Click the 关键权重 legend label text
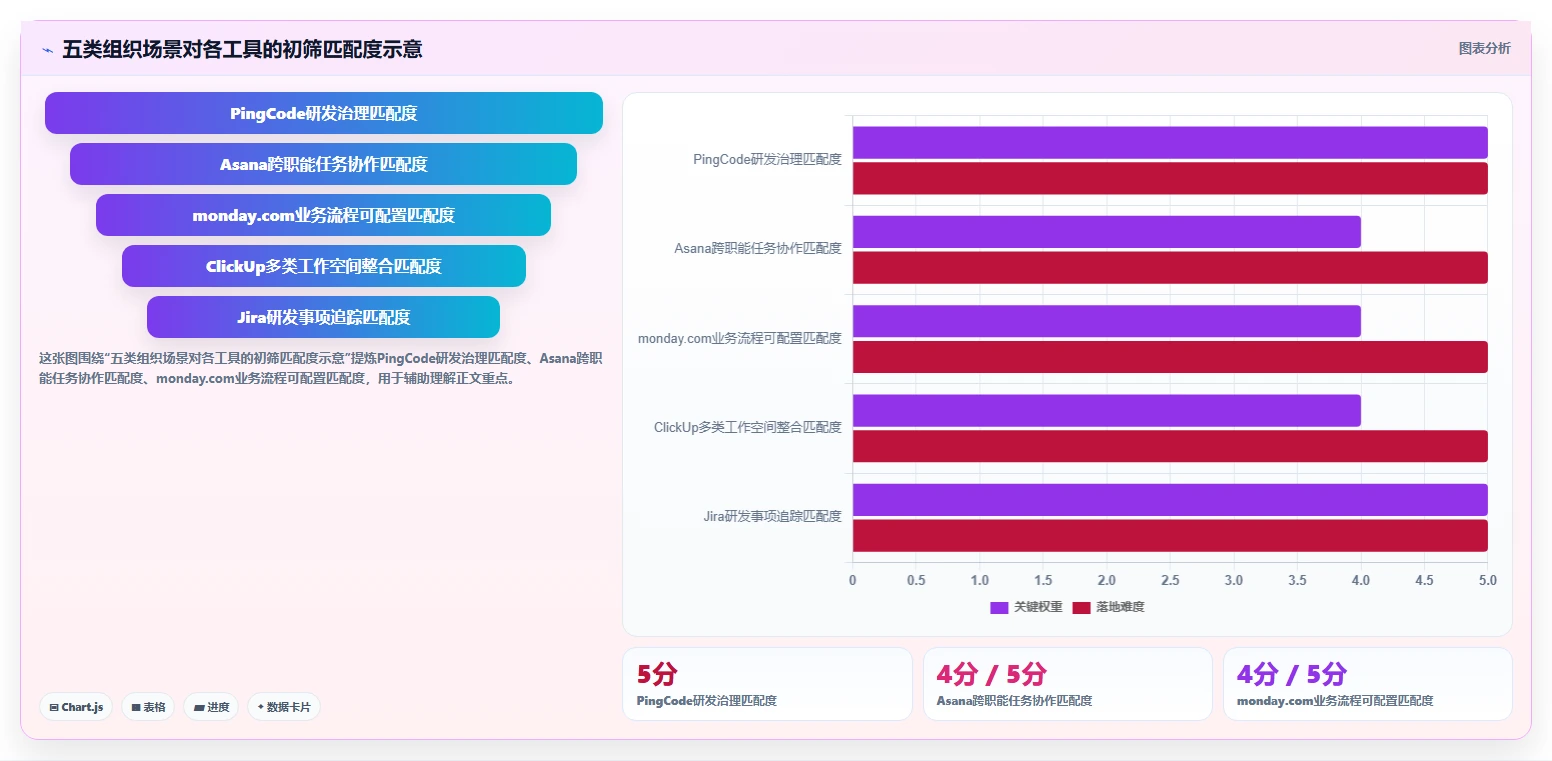The height and width of the screenshot is (761, 1552). point(1038,607)
